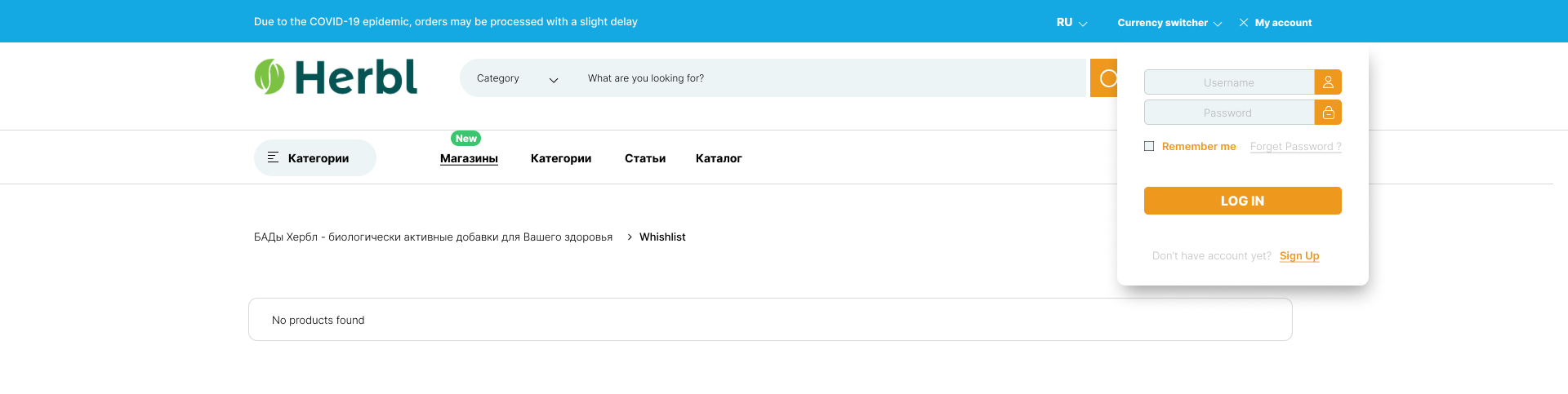Click the orange search magnifier button

1104,78
